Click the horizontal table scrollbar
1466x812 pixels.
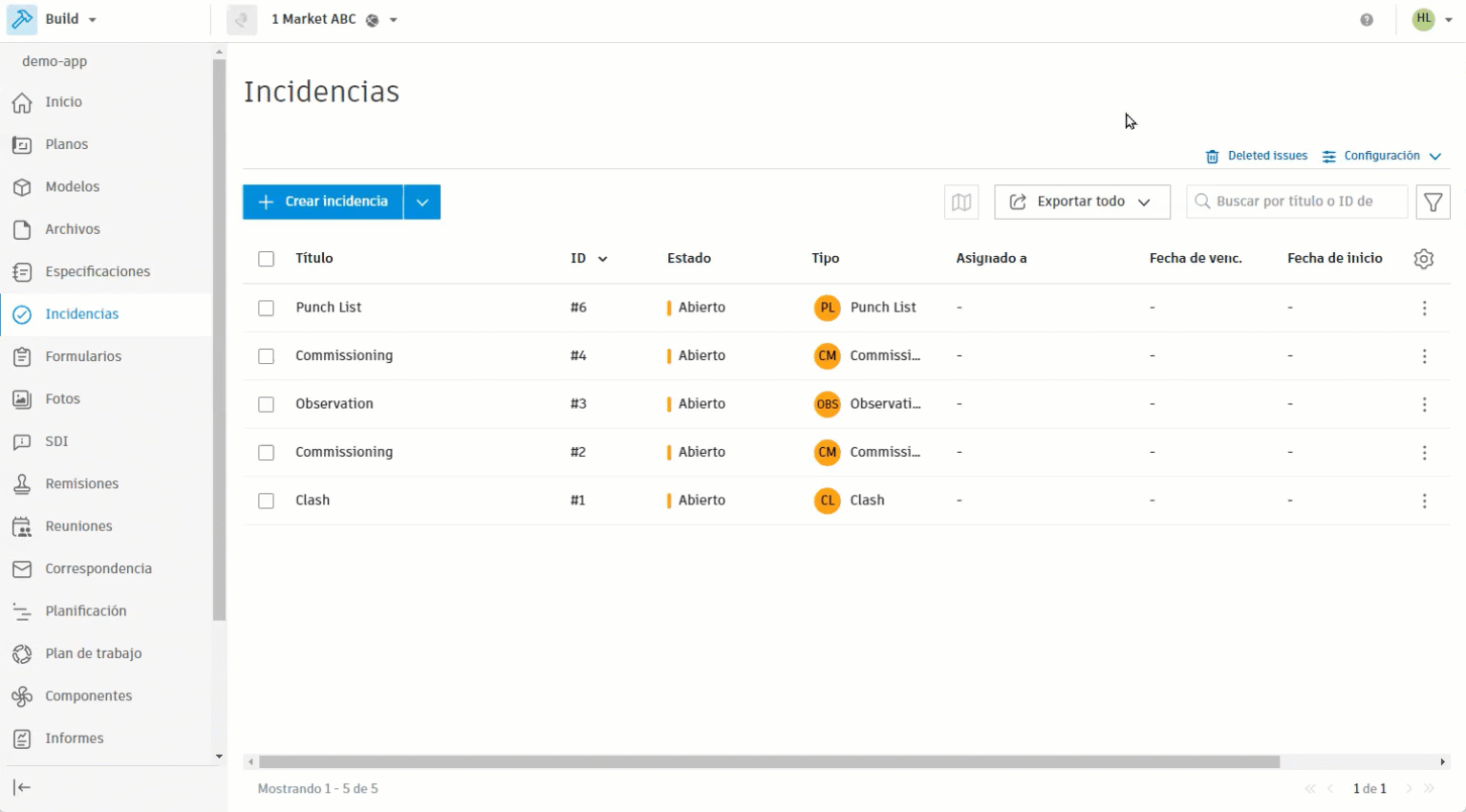769,762
